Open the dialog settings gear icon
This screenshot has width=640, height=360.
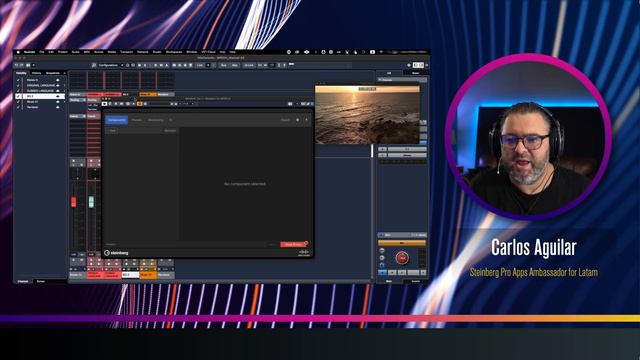tap(297, 120)
